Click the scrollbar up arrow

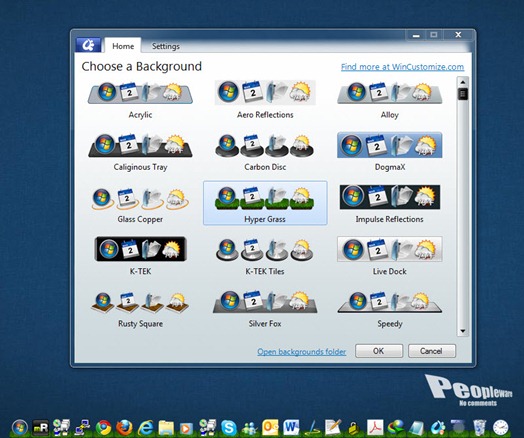463,82
